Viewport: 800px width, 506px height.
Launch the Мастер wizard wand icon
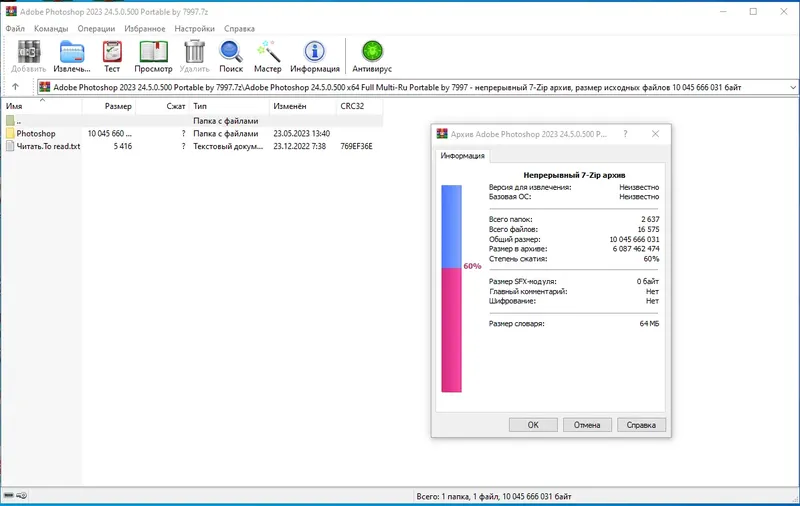[x=268, y=52]
